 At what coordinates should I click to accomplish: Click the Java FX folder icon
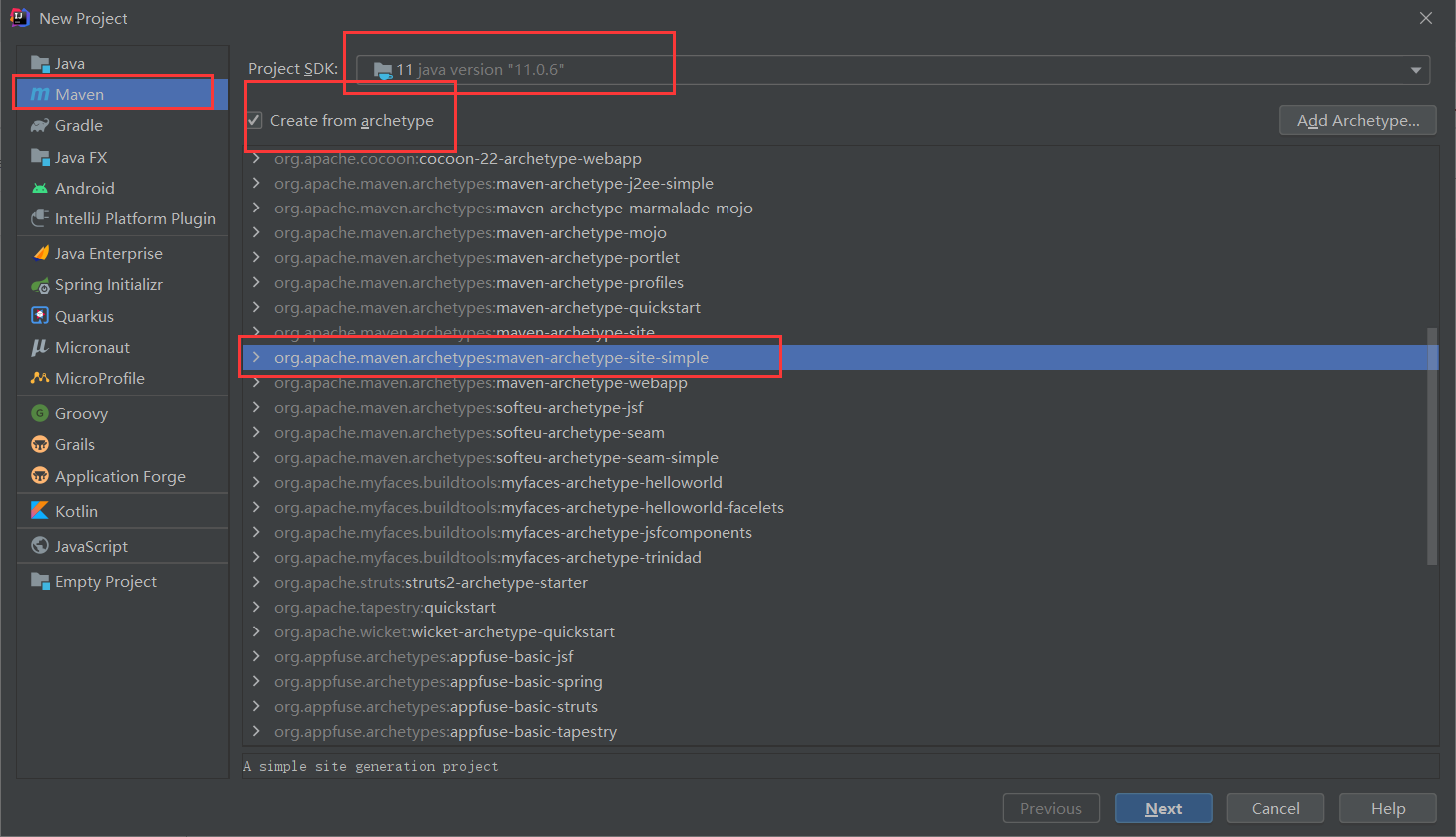pos(40,157)
